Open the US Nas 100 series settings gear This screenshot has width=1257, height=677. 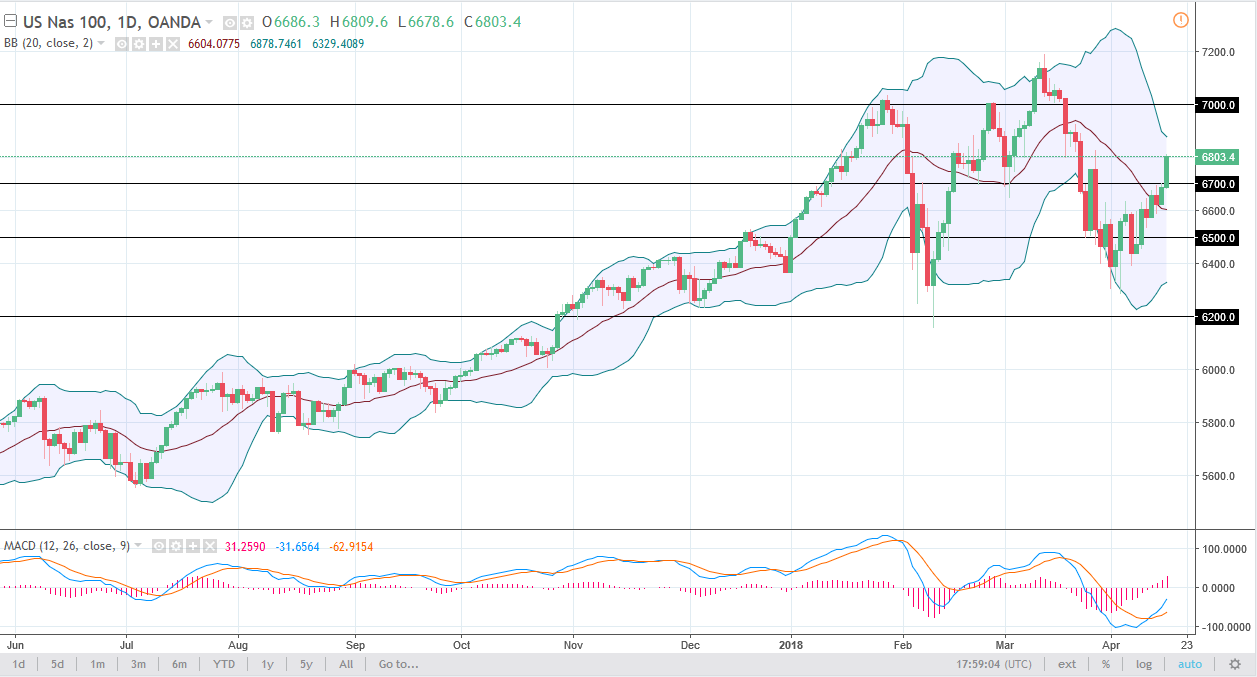[x=245, y=21]
